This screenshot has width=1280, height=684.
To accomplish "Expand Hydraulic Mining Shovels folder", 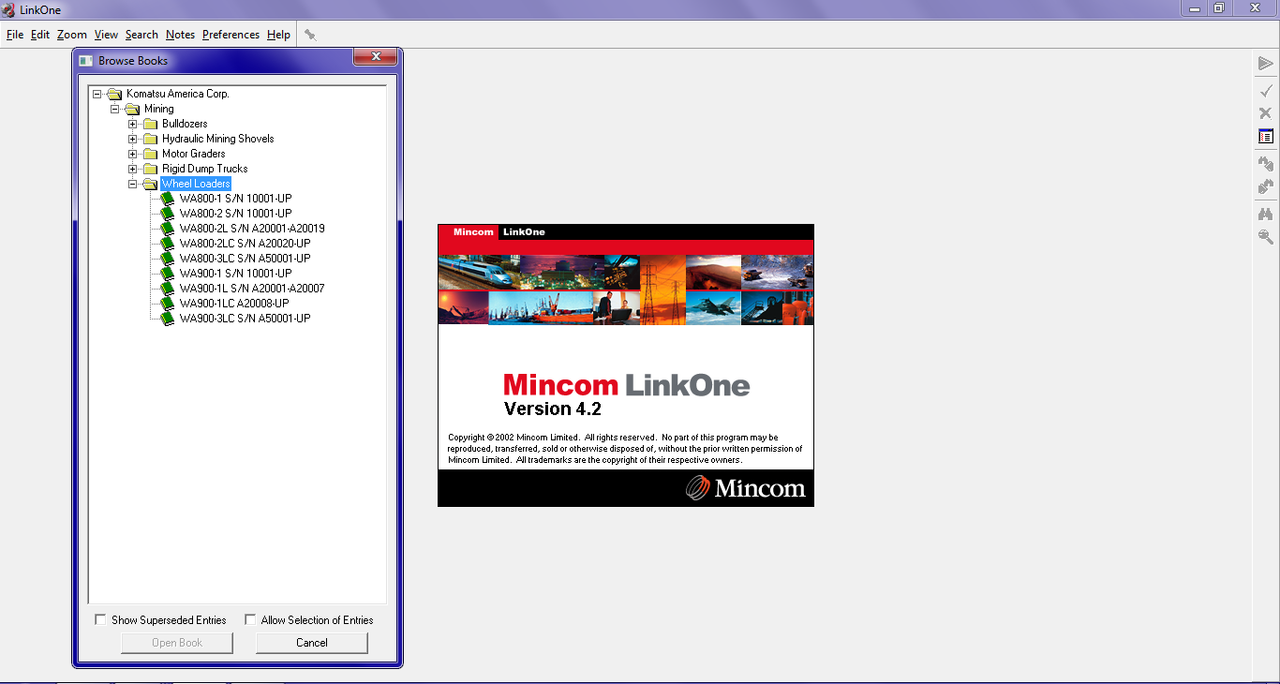I will pos(133,139).
